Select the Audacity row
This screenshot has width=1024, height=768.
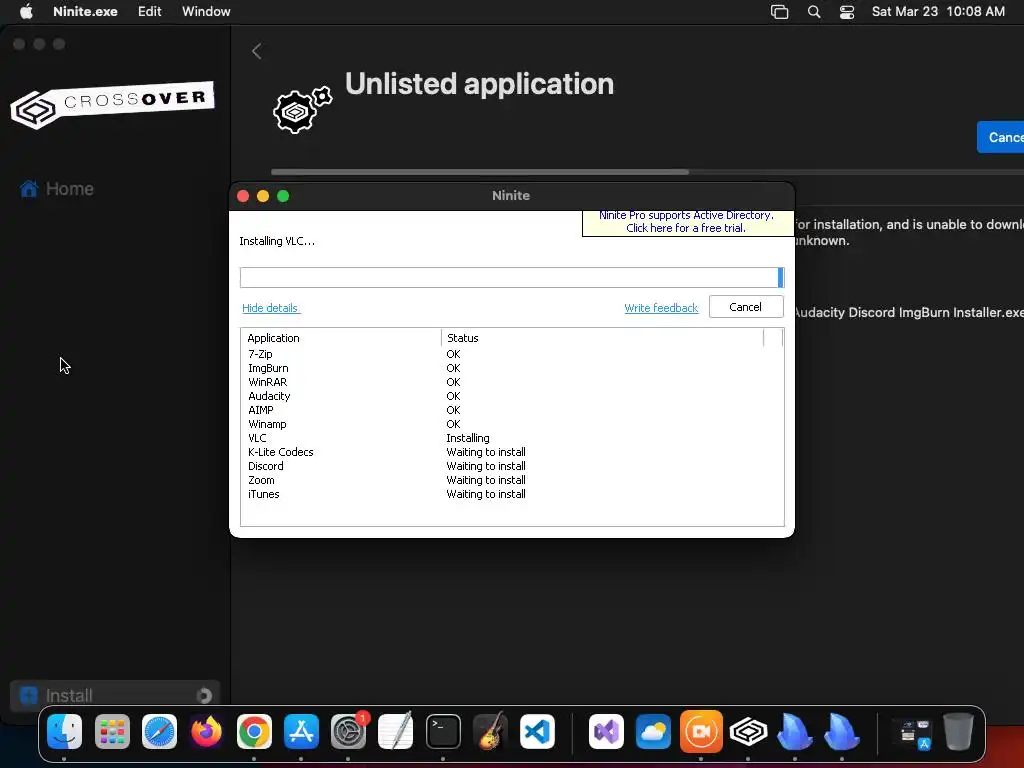pyautogui.click(x=512, y=396)
